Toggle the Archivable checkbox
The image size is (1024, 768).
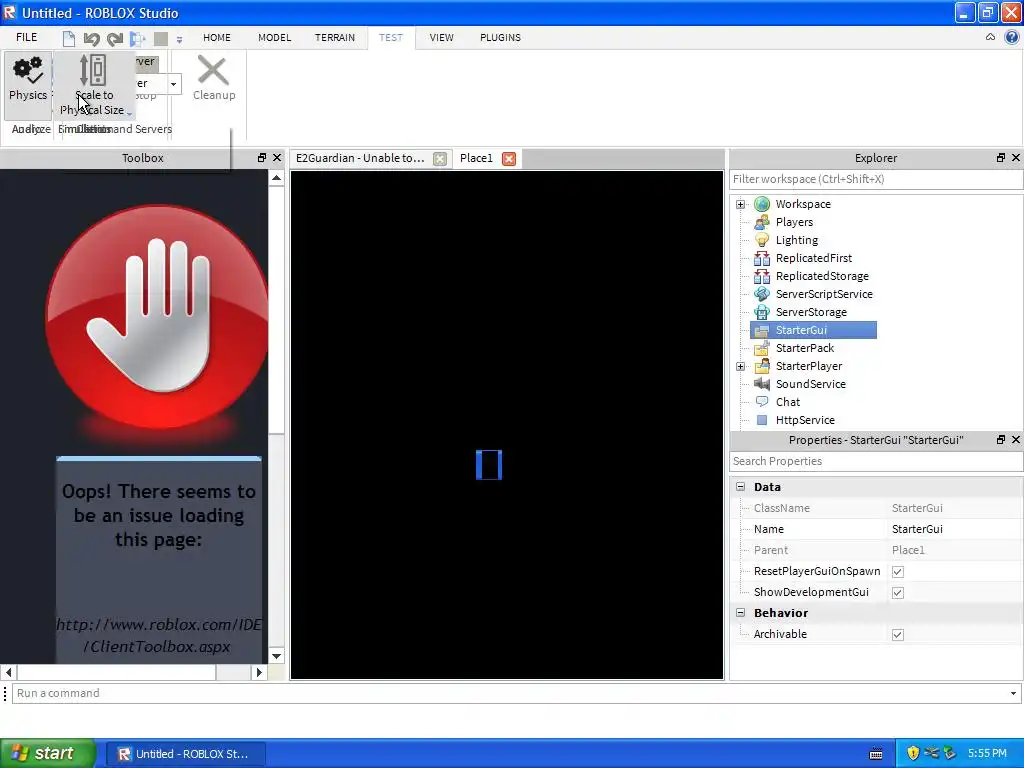point(898,634)
